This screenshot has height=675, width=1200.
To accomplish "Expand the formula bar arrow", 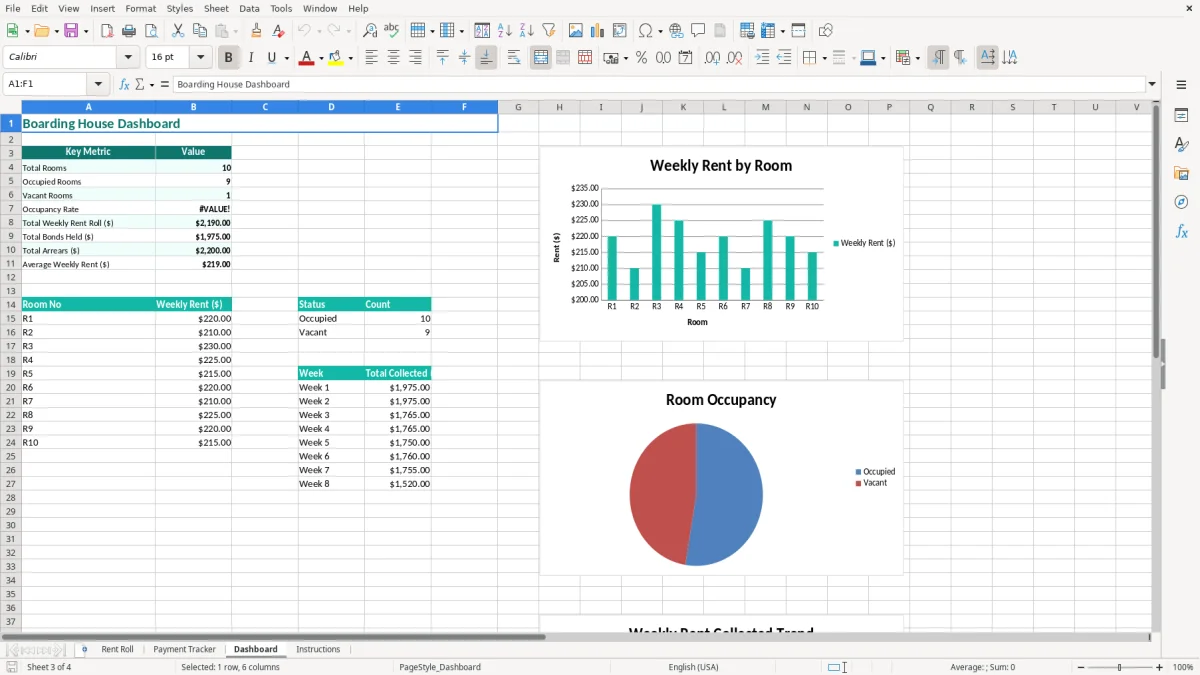I will 1152,84.
